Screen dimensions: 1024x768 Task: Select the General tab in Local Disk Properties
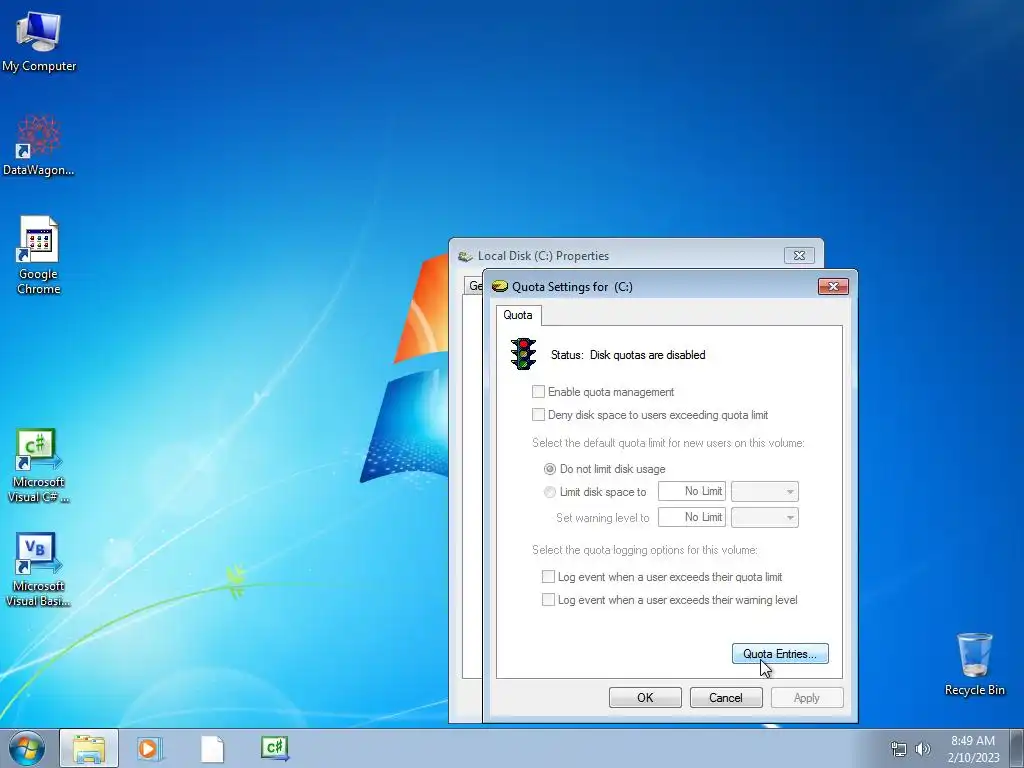coord(474,285)
